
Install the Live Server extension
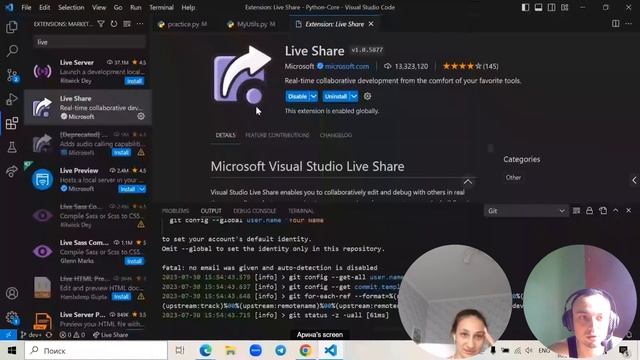point(134,81)
